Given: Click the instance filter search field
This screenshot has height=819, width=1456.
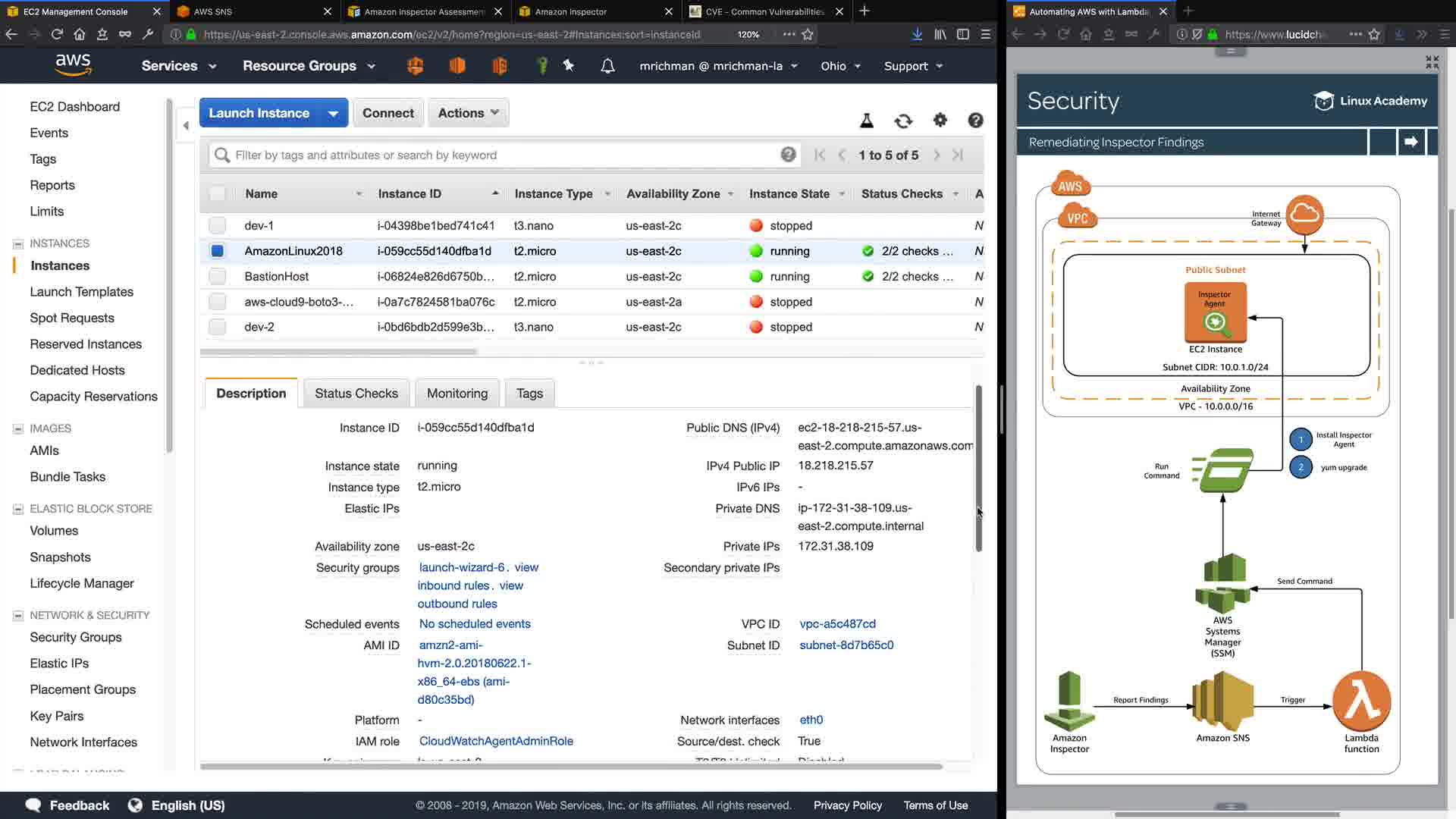Looking at the screenshot, I should pos(500,155).
